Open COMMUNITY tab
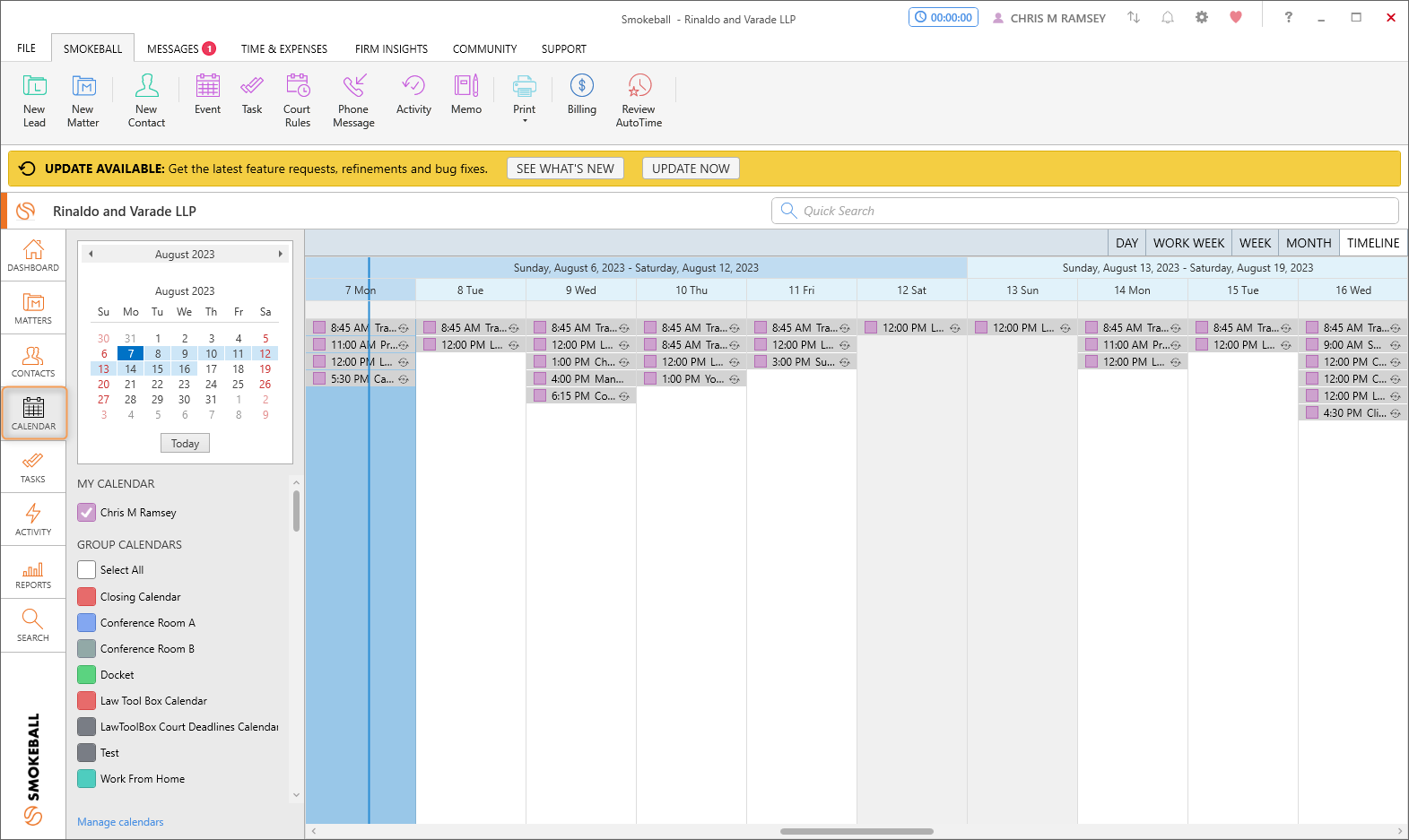The image size is (1409, 840). [x=484, y=48]
